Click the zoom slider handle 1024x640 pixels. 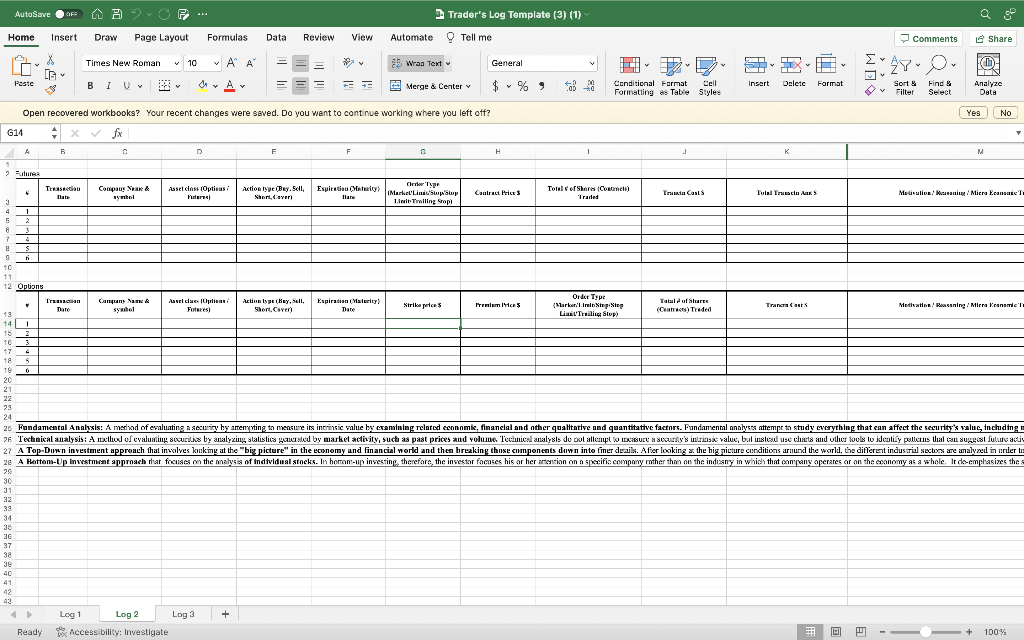(x=925, y=632)
